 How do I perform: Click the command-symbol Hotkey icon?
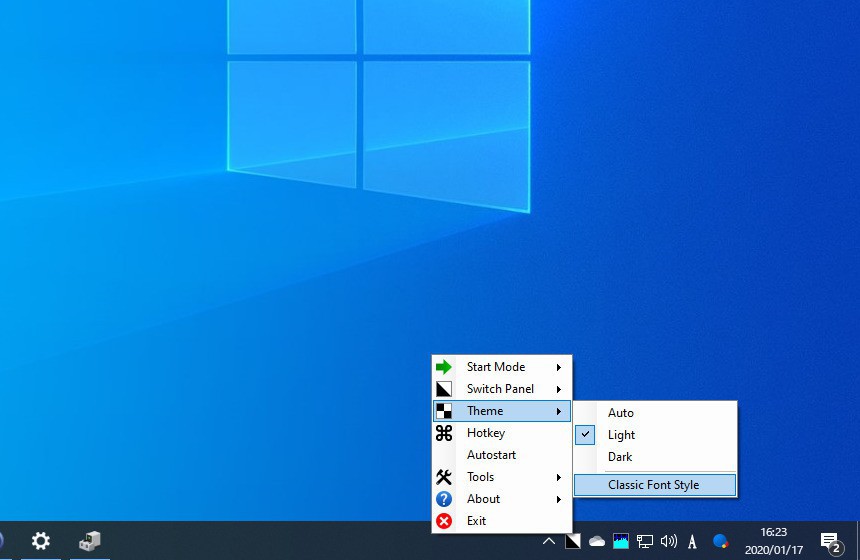point(444,433)
